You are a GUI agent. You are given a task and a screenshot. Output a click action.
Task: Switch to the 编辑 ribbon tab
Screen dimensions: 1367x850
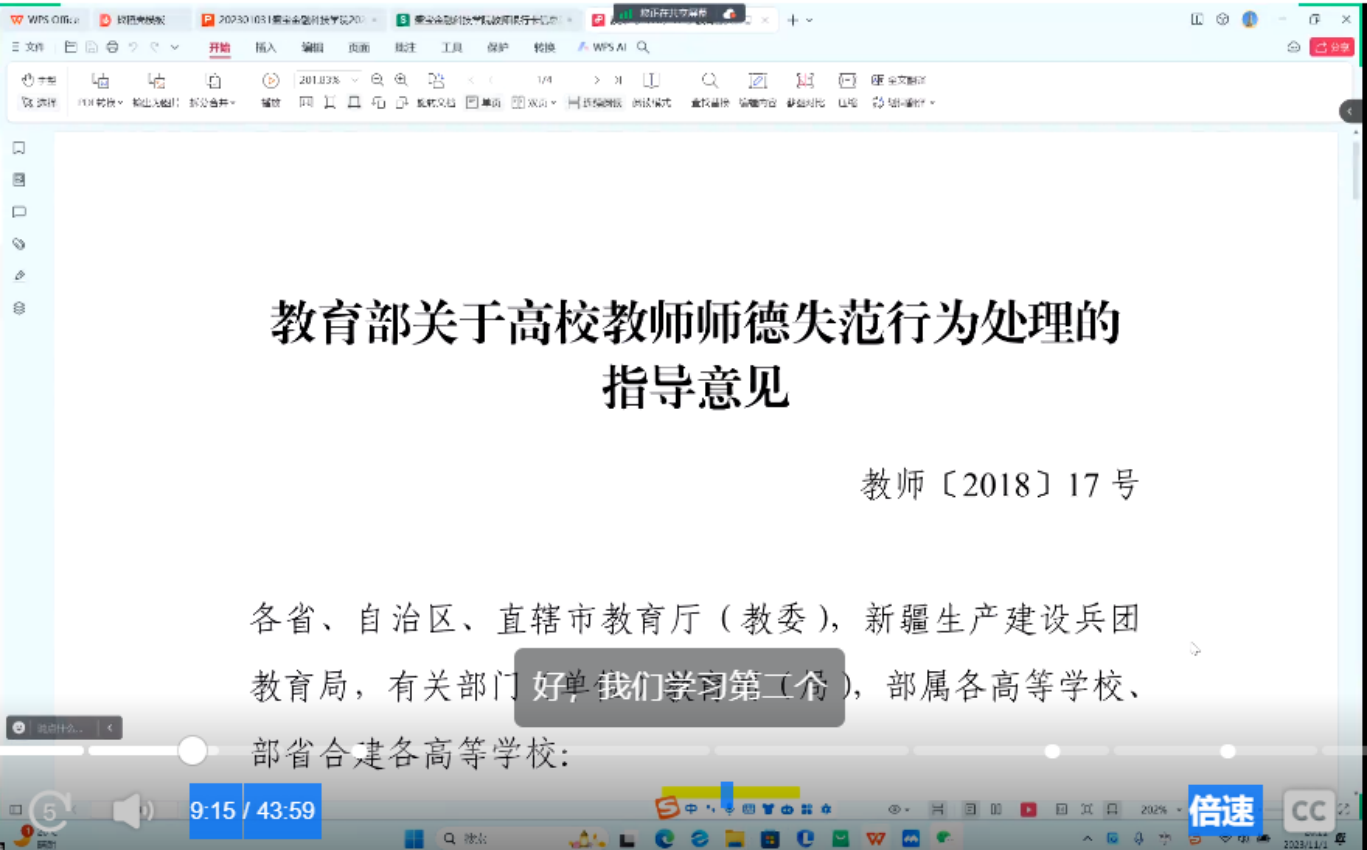coord(312,47)
